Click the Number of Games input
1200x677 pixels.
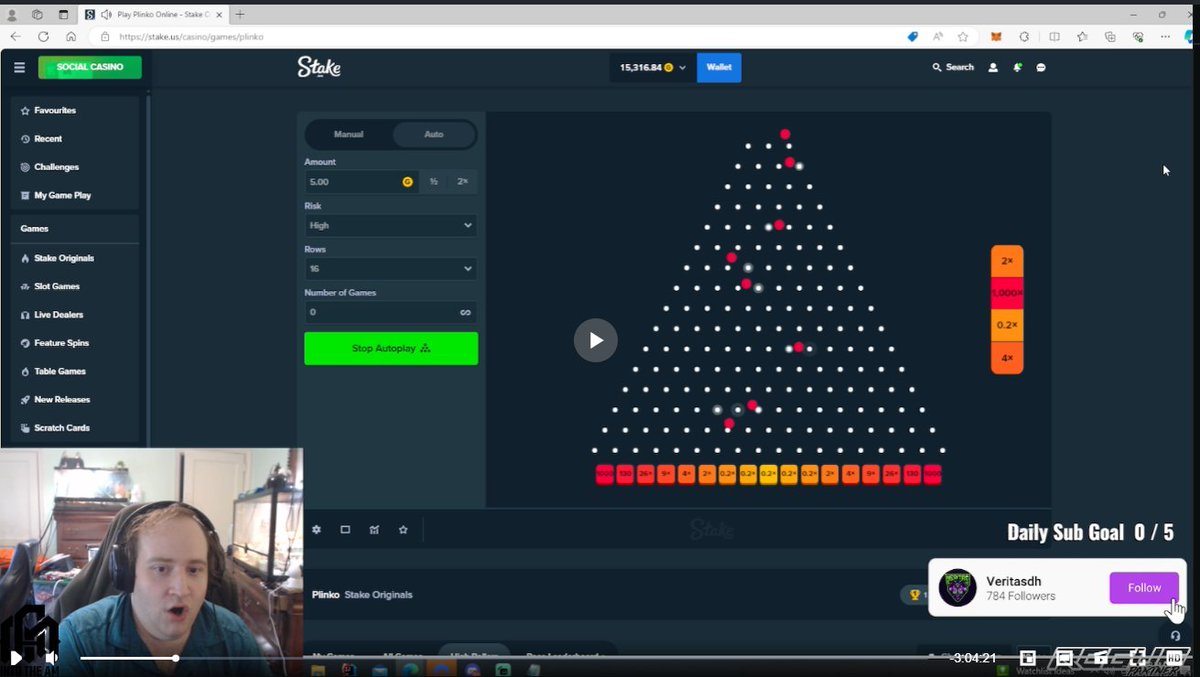tap(390, 312)
